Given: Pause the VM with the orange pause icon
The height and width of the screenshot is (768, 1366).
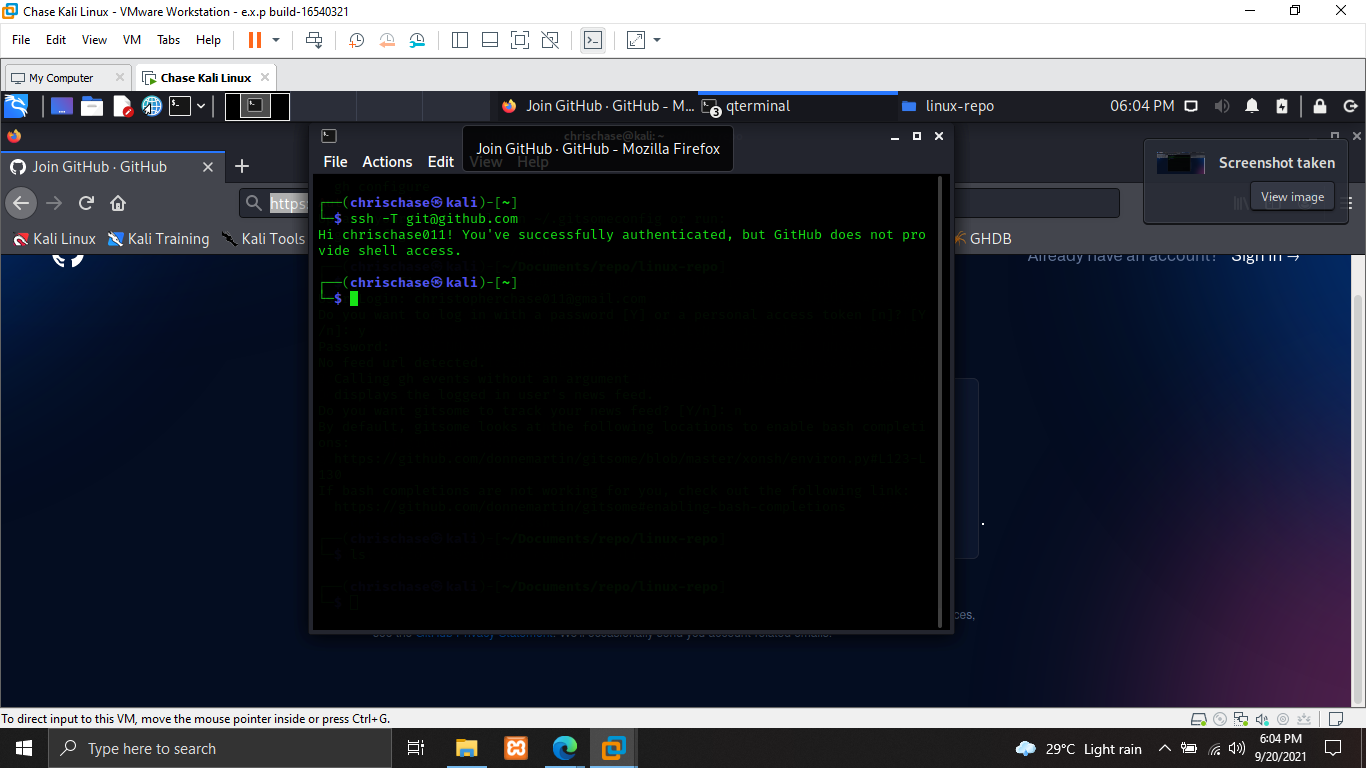Looking at the screenshot, I should [x=254, y=40].
